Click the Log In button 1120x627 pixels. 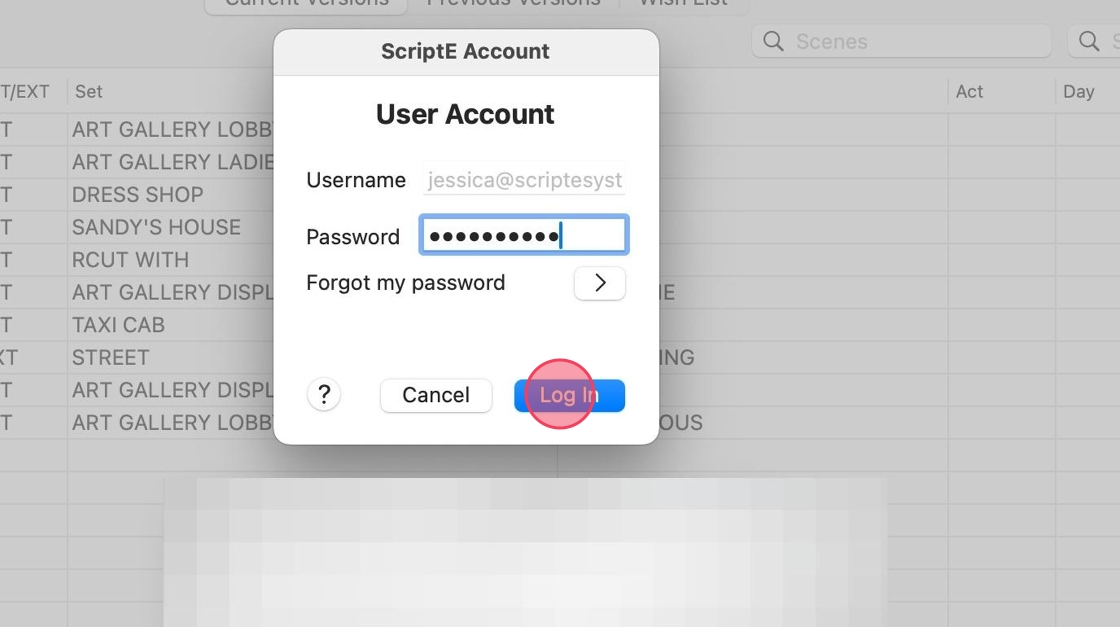(569, 396)
